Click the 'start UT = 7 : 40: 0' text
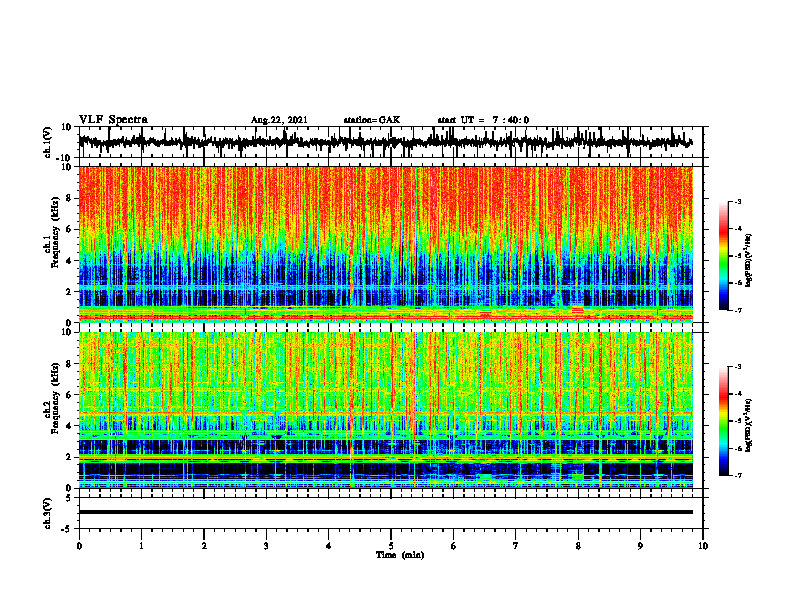792x612 pixels. tap(483, 120)
